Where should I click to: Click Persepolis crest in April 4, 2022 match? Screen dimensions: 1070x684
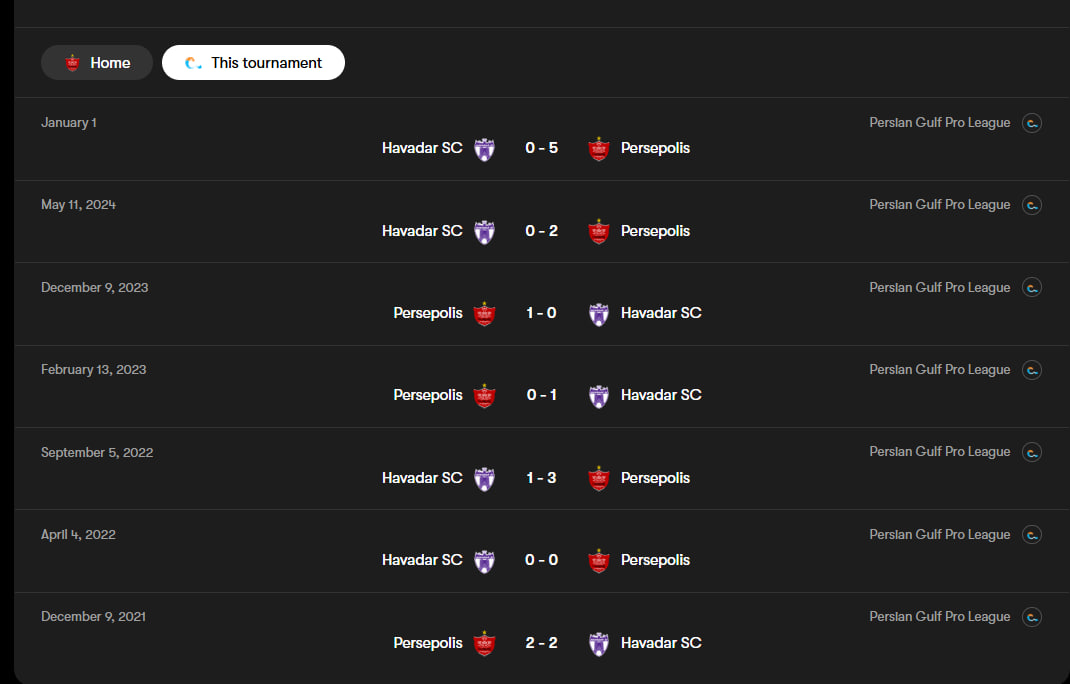[x=598, y=561]
